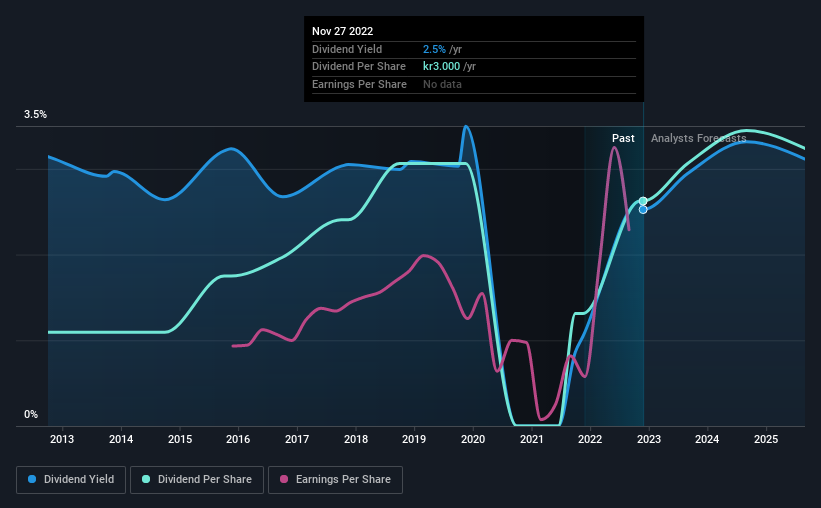This screenshot has height=508, width=821.
Task: Click the teal data point marker at late 2022
Action: pyautogui.click(x=643, y=201)
